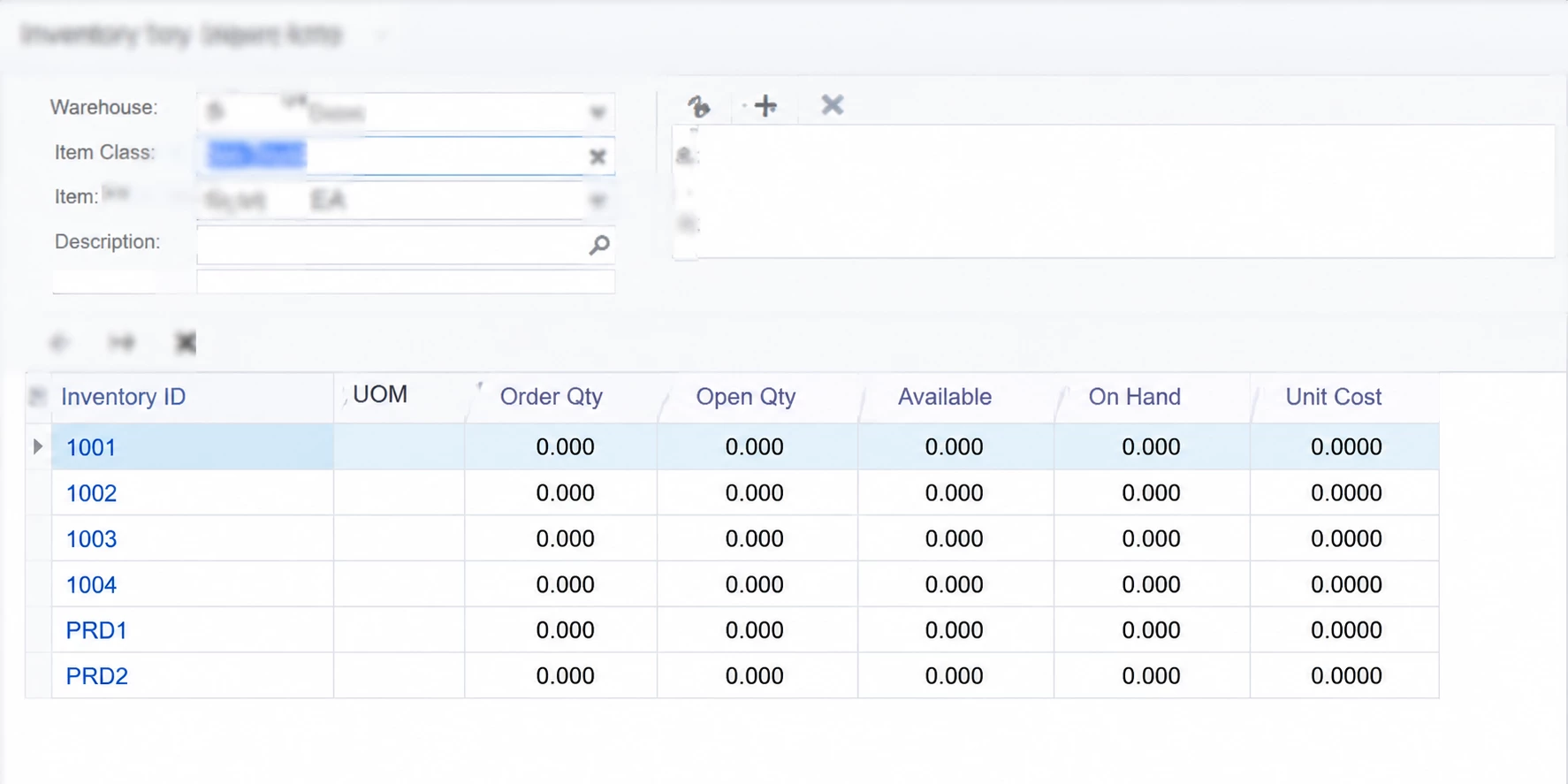Click into the Item Class input field
1568x784 pixels.
(406, 156)
